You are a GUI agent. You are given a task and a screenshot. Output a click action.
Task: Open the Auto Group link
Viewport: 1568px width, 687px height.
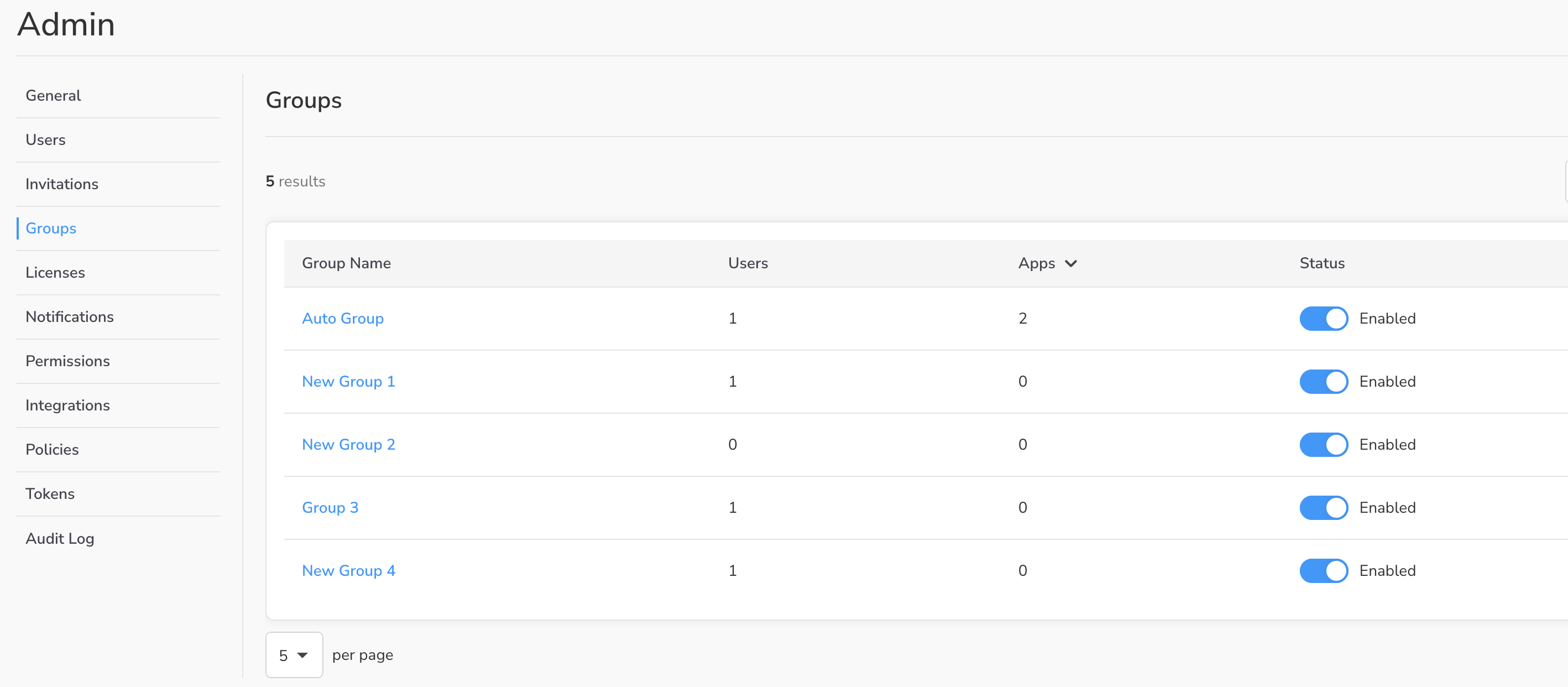coord(343,319)
